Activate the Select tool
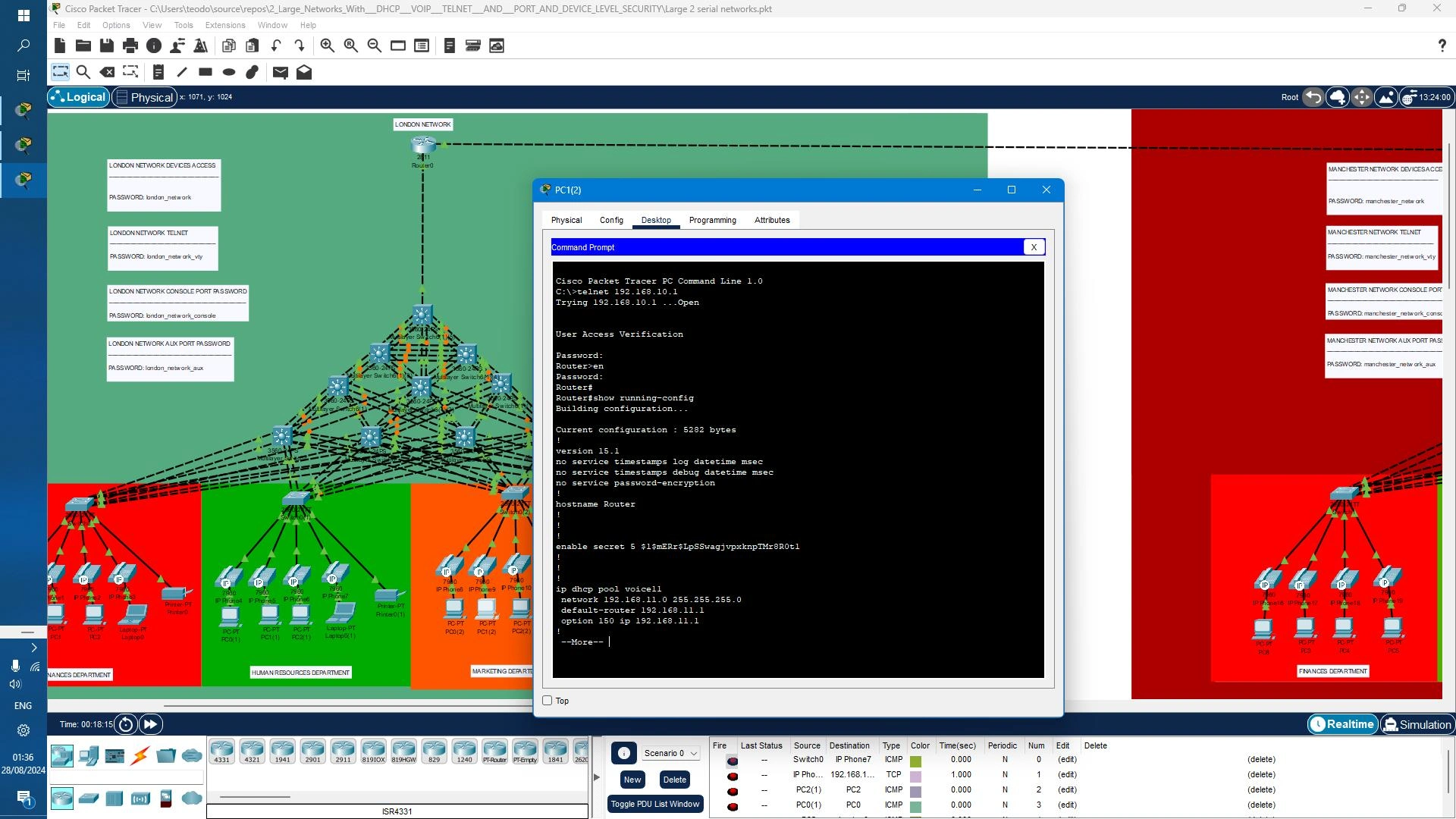This screenshot has width=1456, height=819. tap(60, 72)
